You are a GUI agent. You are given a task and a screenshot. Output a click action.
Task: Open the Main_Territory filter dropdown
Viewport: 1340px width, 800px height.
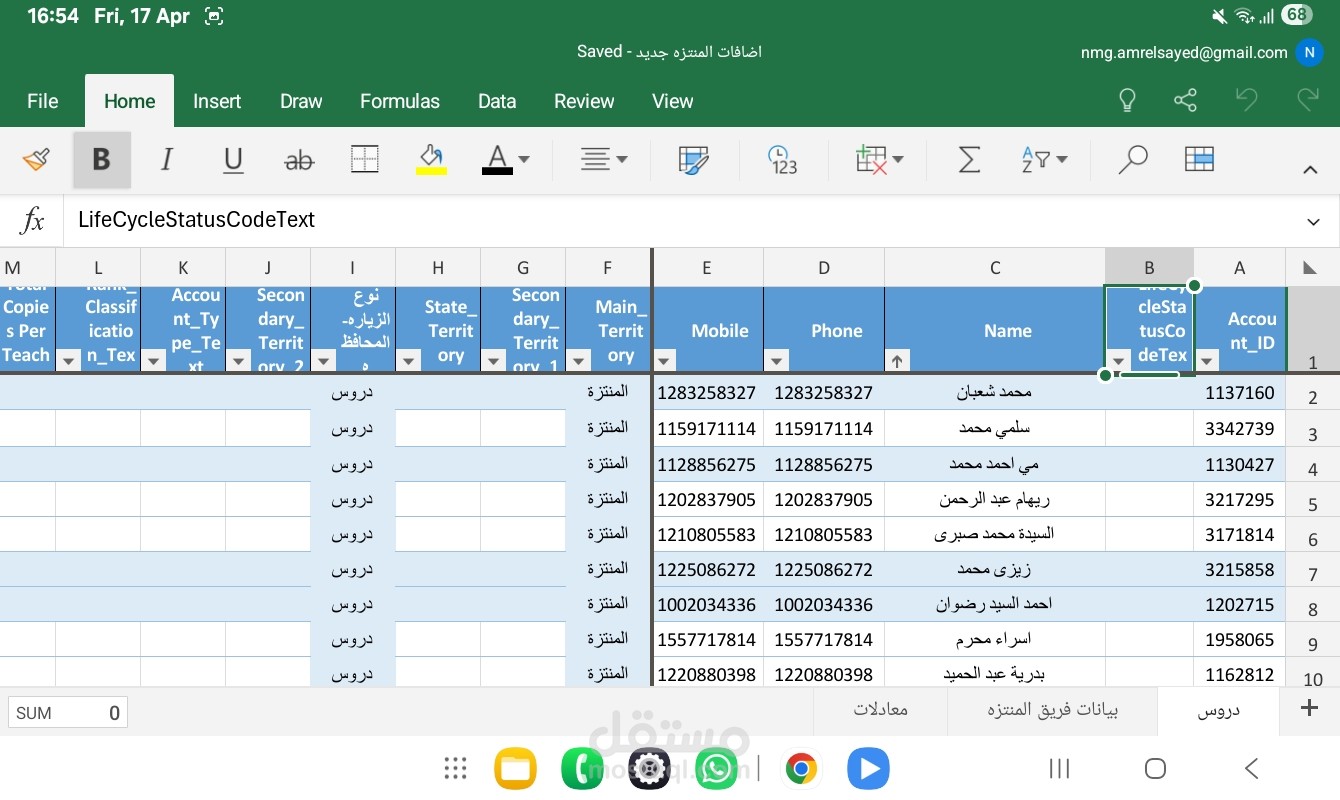coord(578,360)
